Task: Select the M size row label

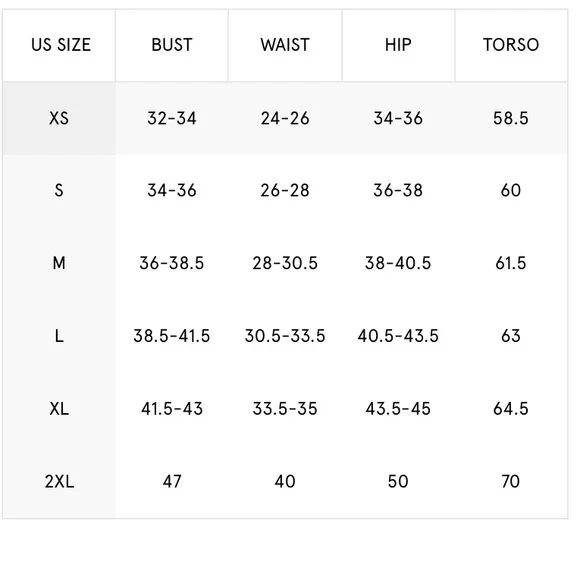Action: point(59,263)
